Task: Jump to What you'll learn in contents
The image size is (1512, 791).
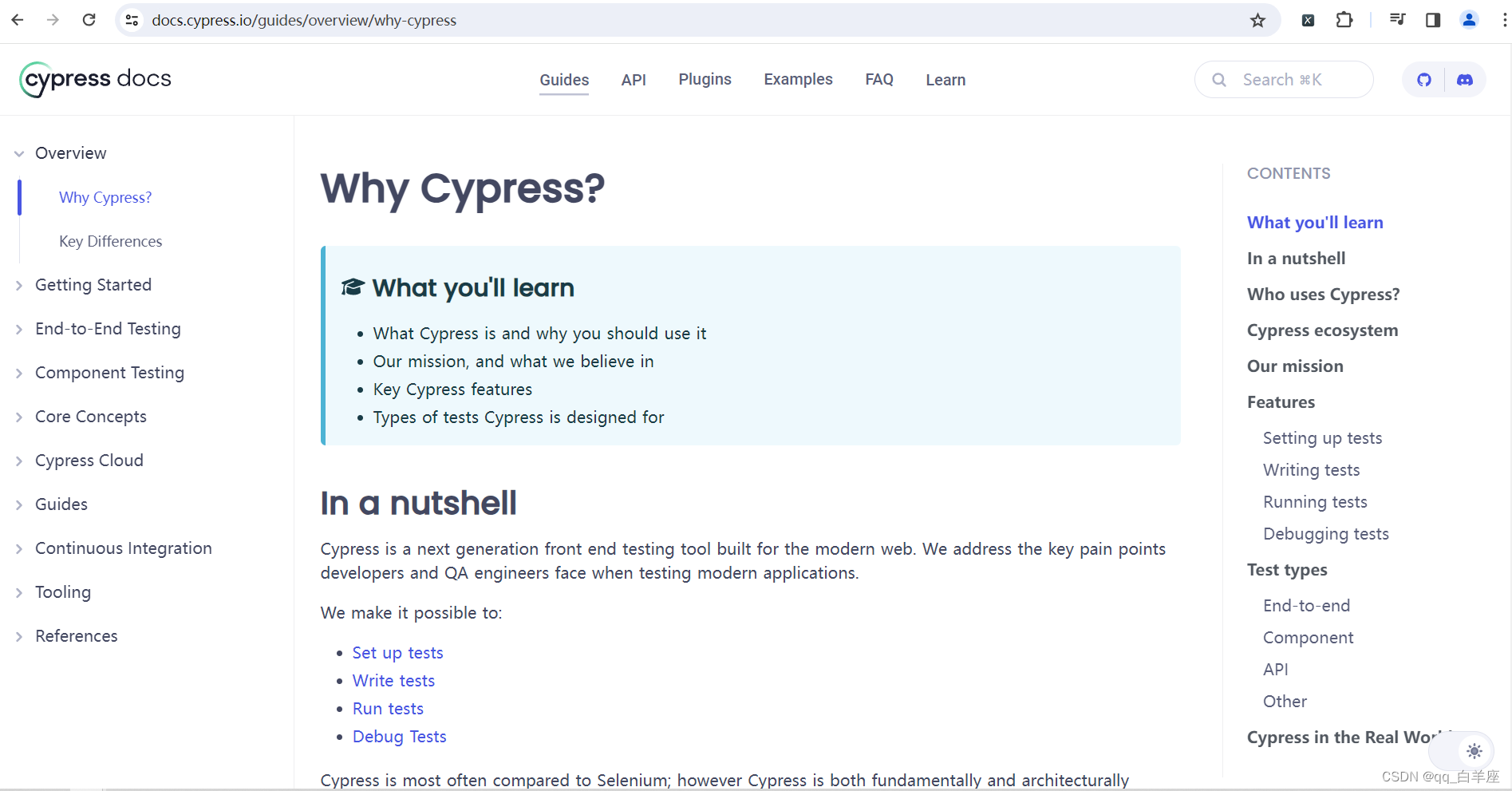Action: [1315, 223]
